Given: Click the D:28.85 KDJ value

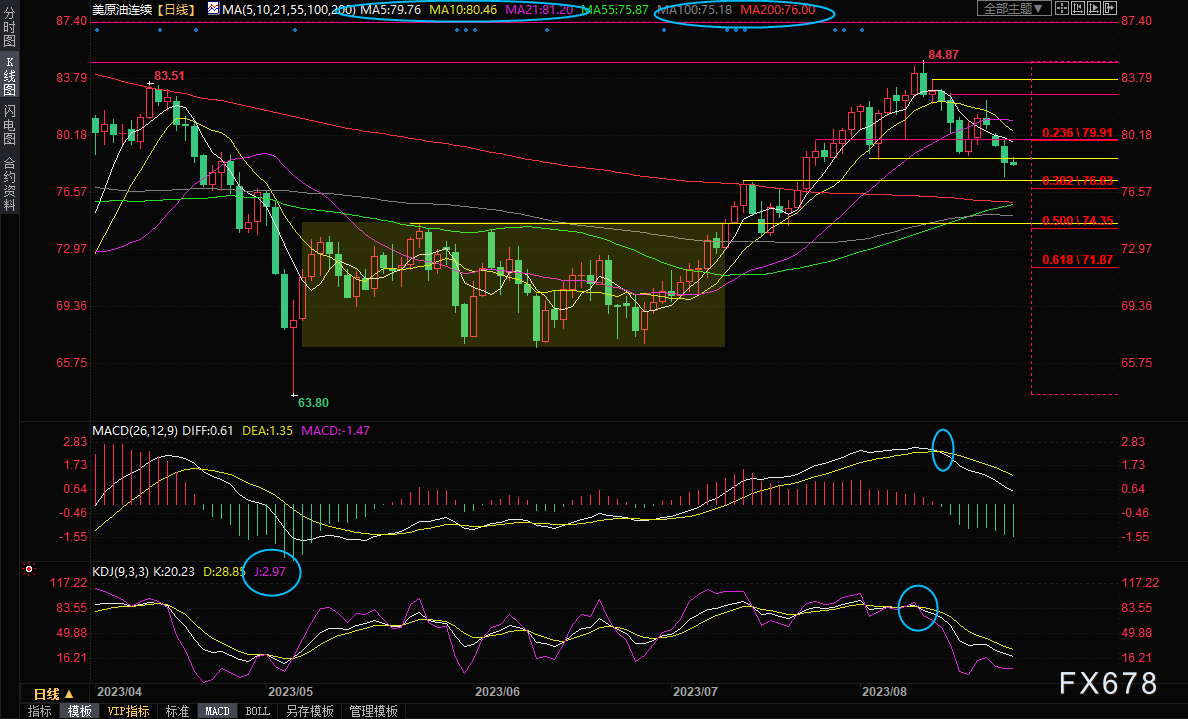Looking at the screenshot, I should (x=224, y=571).
